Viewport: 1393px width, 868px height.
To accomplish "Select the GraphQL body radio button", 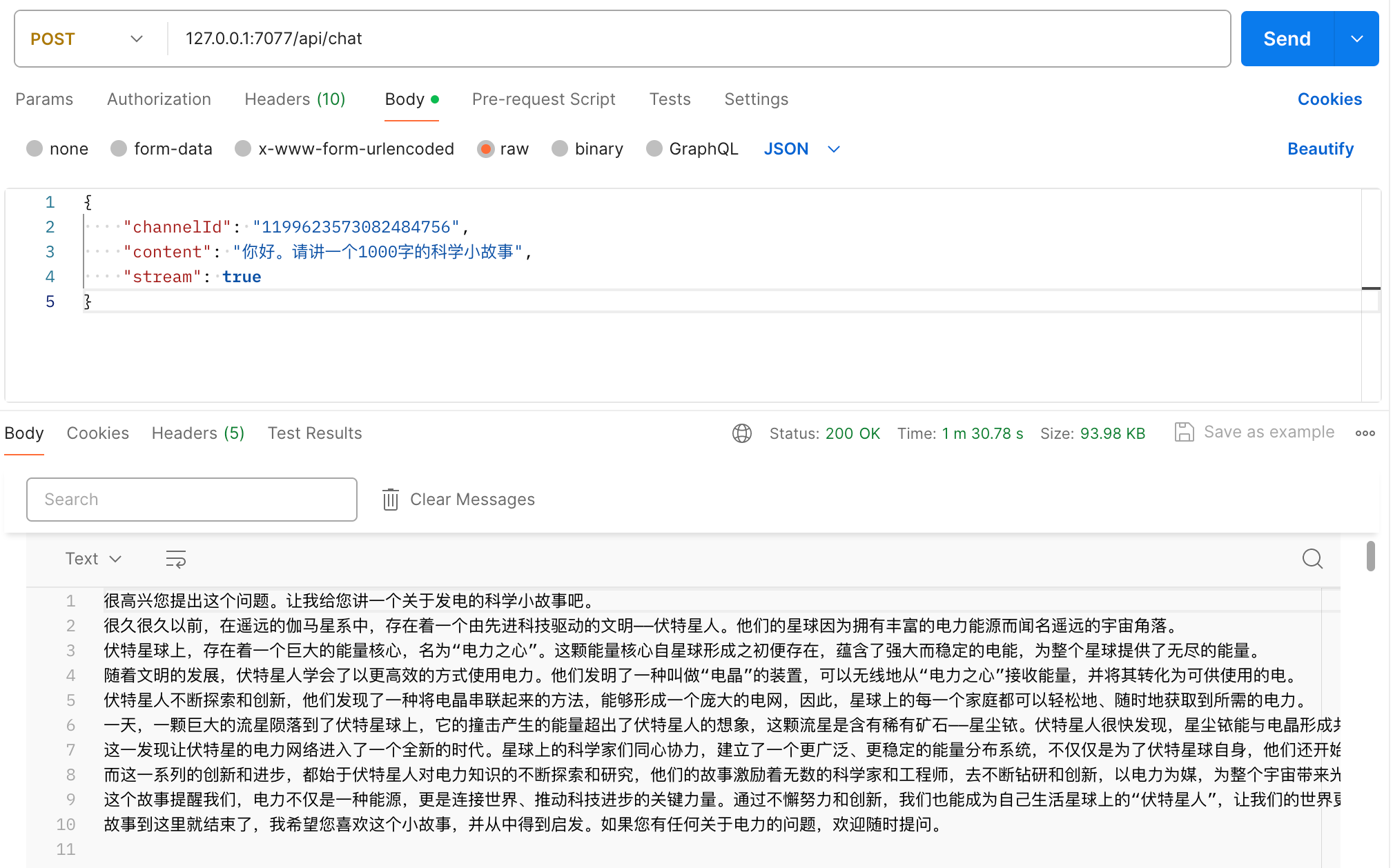I will pos(654,149).
